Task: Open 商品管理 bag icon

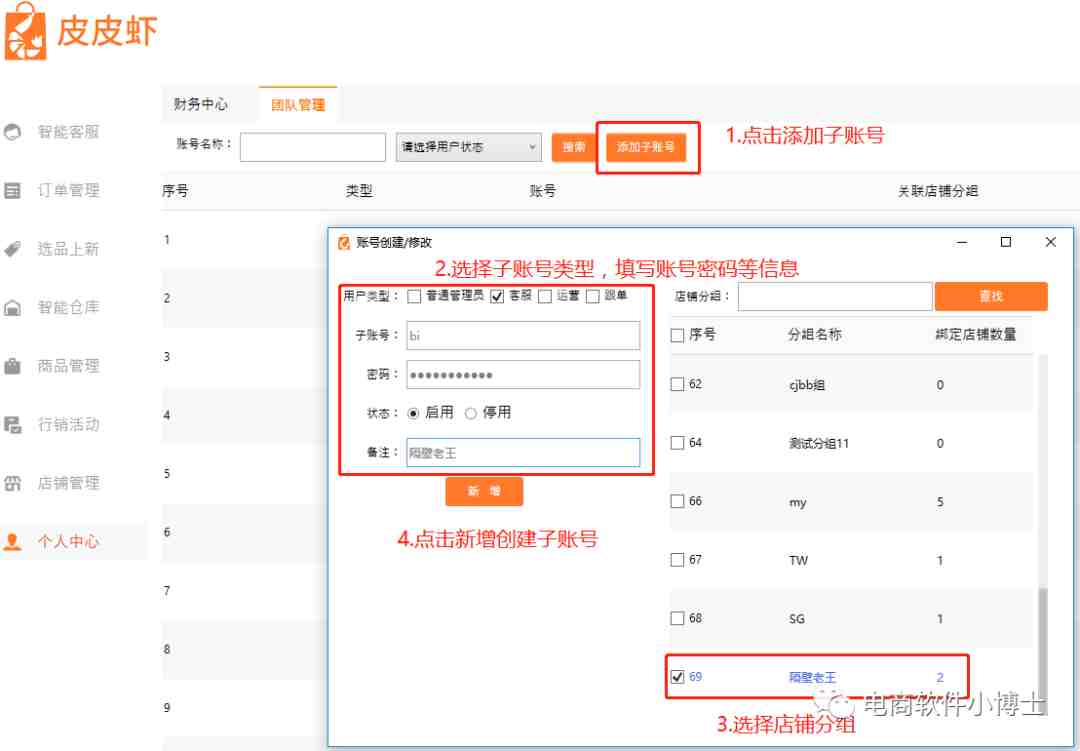Action: 12,366
